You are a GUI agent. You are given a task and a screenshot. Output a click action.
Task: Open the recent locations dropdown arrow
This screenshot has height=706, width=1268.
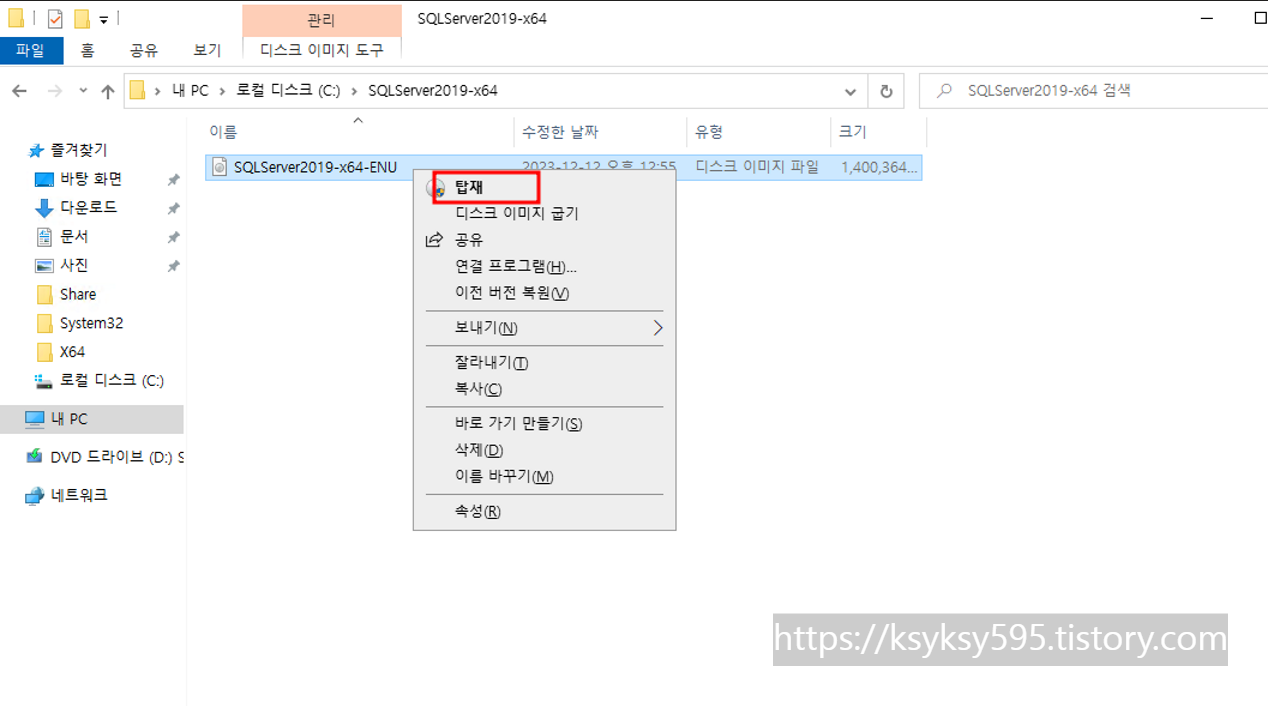(x=83, y=91)
